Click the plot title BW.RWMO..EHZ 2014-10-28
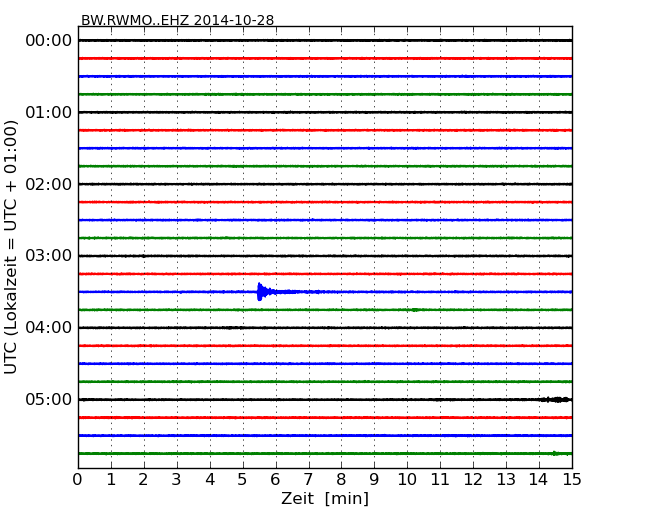This screenshot has height=520, width=650. [177, 20]
